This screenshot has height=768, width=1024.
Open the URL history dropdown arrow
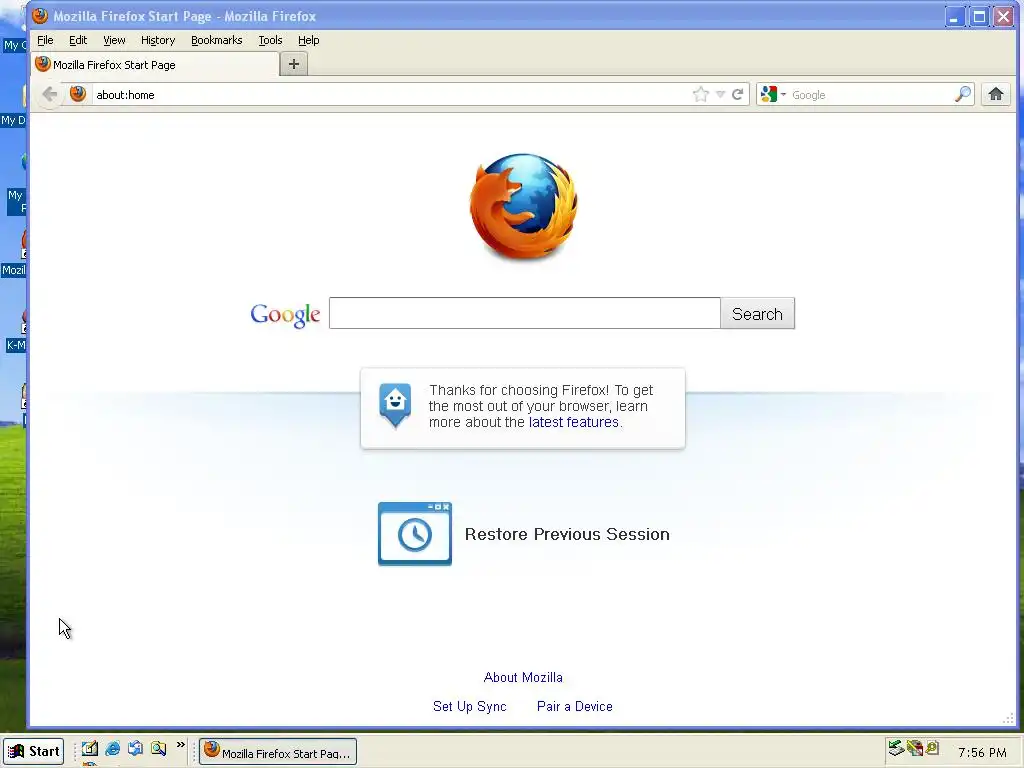[720, 95]
